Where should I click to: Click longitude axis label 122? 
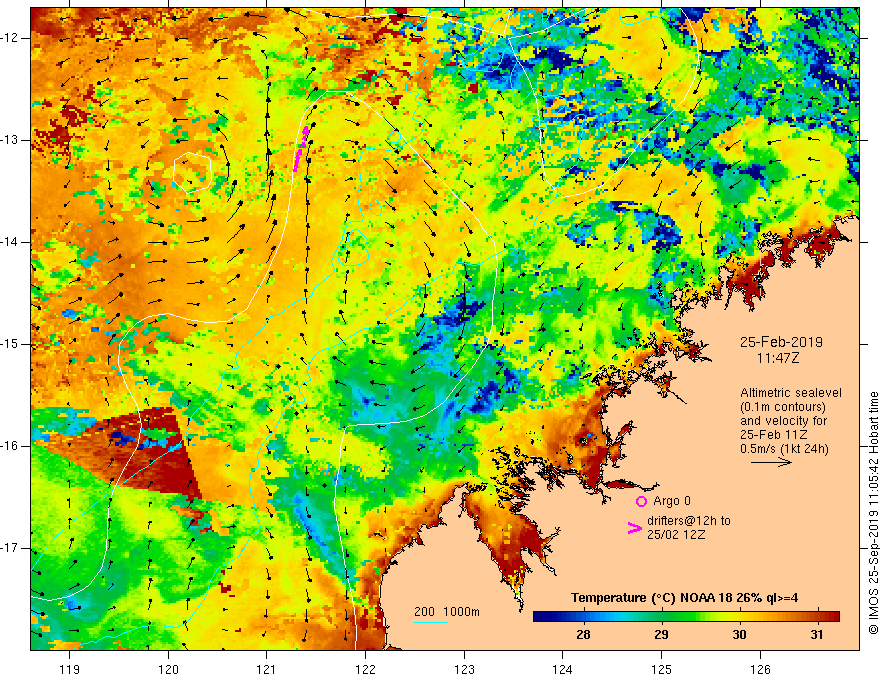[365, 669]
